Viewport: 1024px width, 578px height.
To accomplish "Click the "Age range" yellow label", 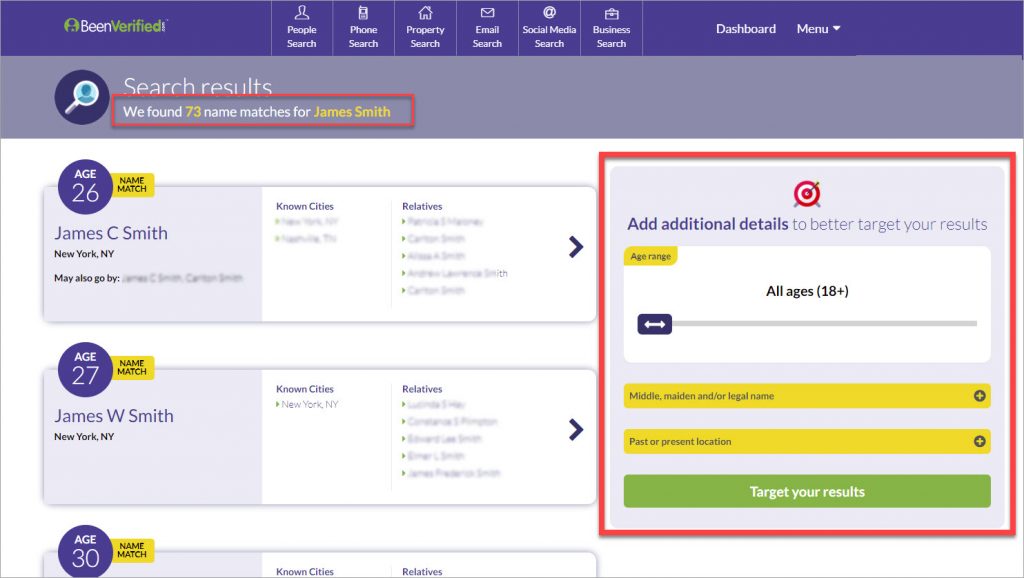I will point(650,256).
